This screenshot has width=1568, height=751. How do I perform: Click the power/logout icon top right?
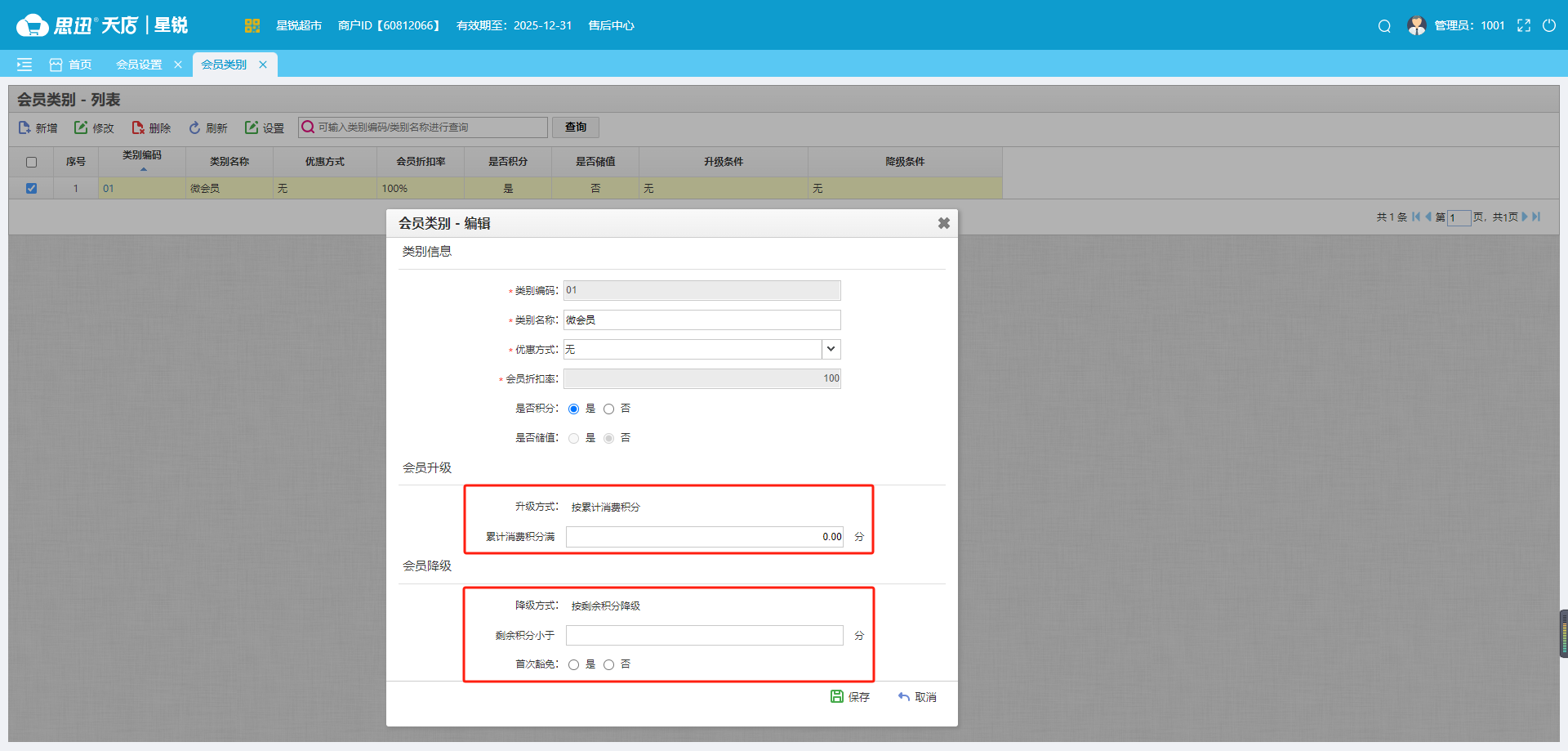tap(1551, 25)
